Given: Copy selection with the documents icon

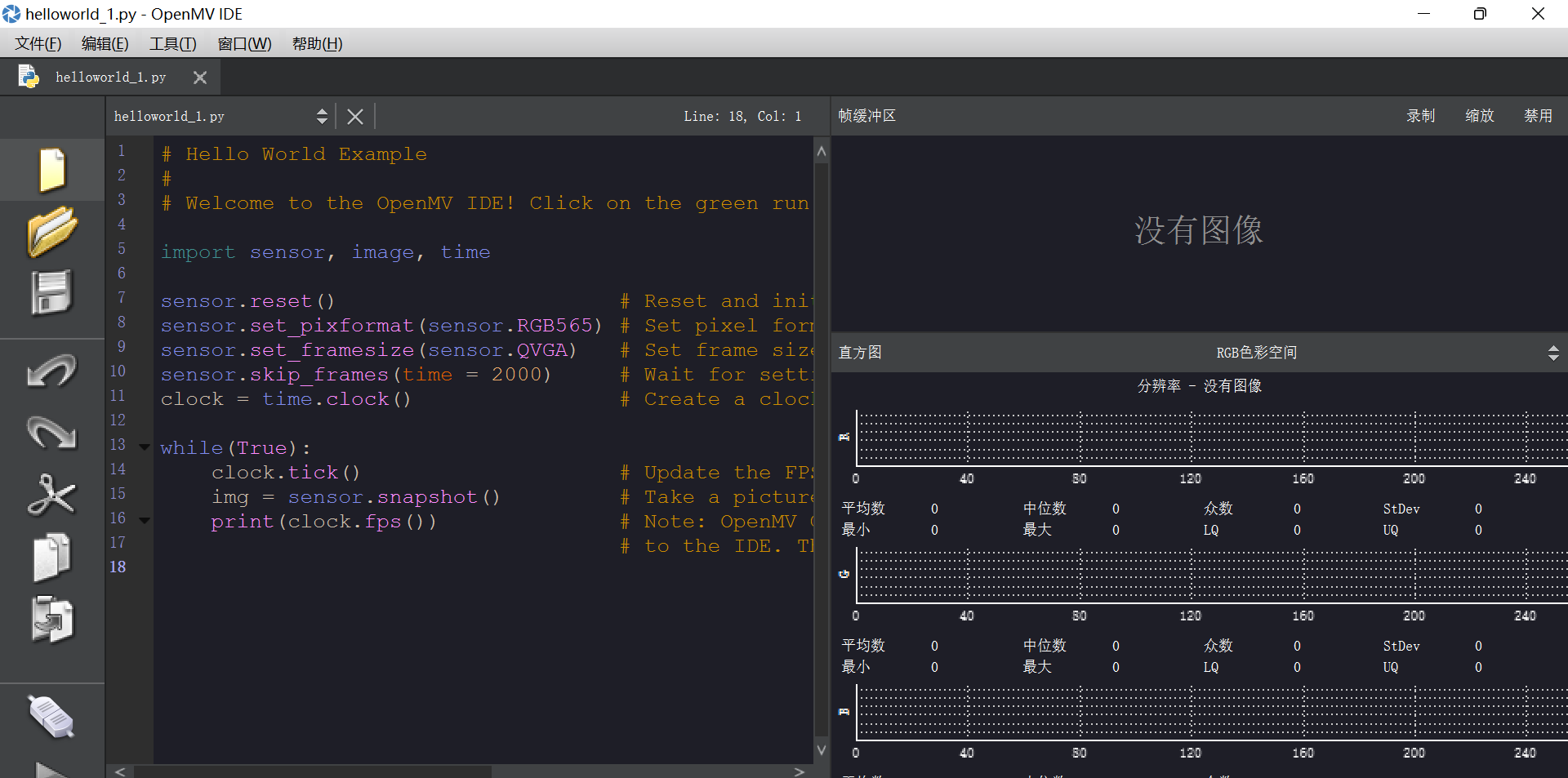Looking at the screenshot, I should [52, 558].
